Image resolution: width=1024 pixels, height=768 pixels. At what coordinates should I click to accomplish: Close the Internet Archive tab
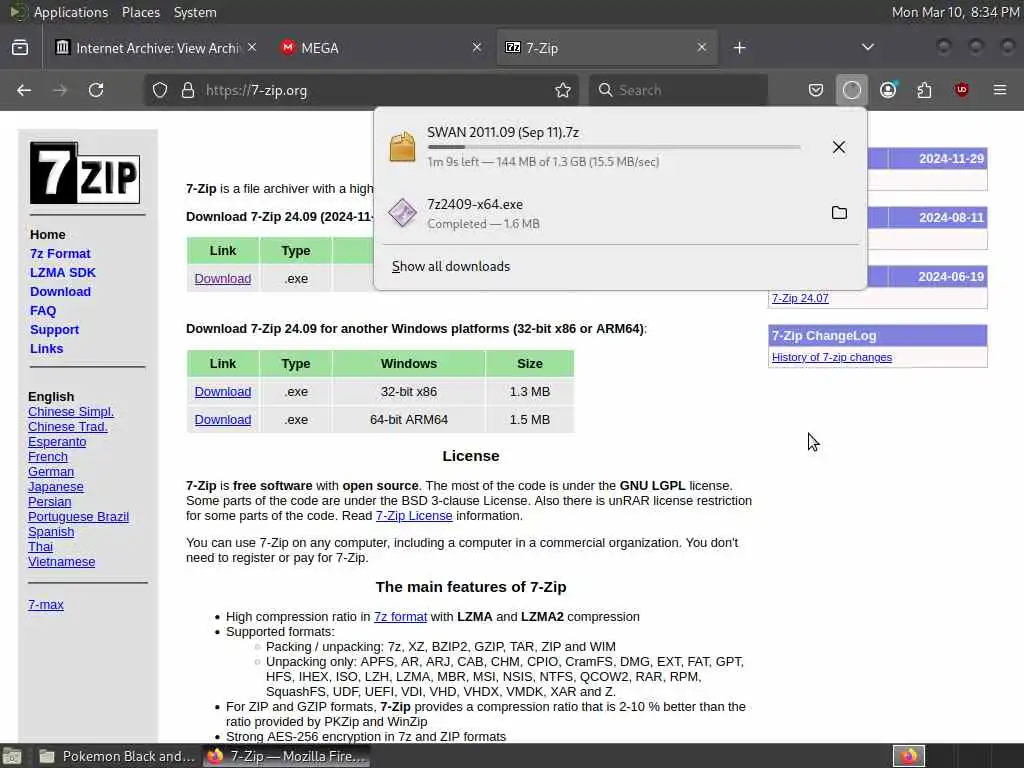(x=252, y=48)
